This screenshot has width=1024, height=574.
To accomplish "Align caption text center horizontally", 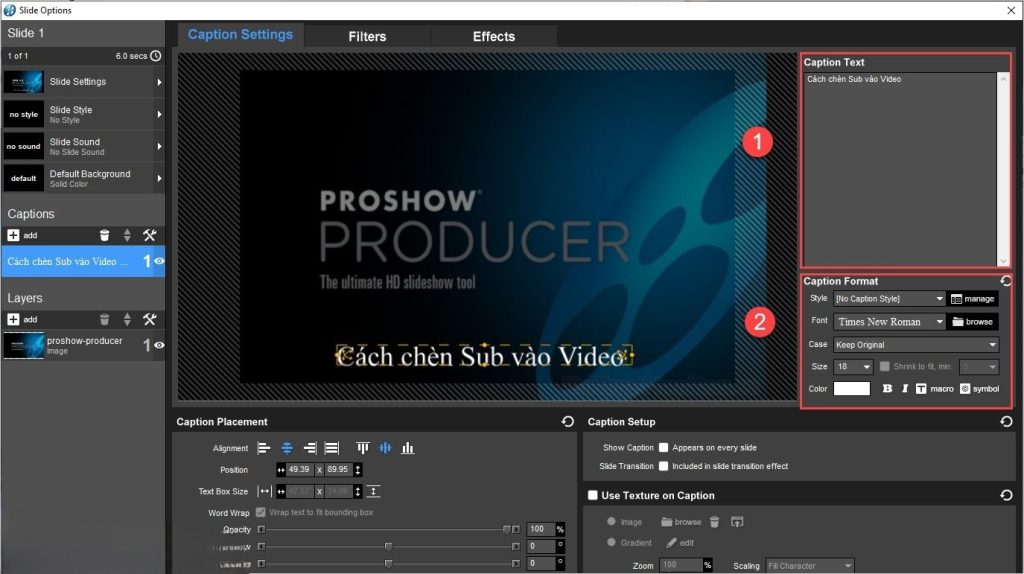I will pyautogui.click(x=287, y=448).
